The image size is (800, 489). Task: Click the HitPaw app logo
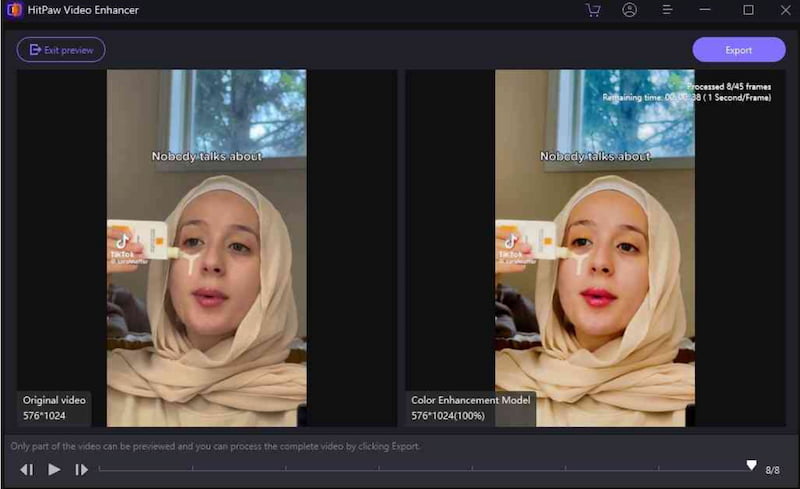(x=14, y=10)
